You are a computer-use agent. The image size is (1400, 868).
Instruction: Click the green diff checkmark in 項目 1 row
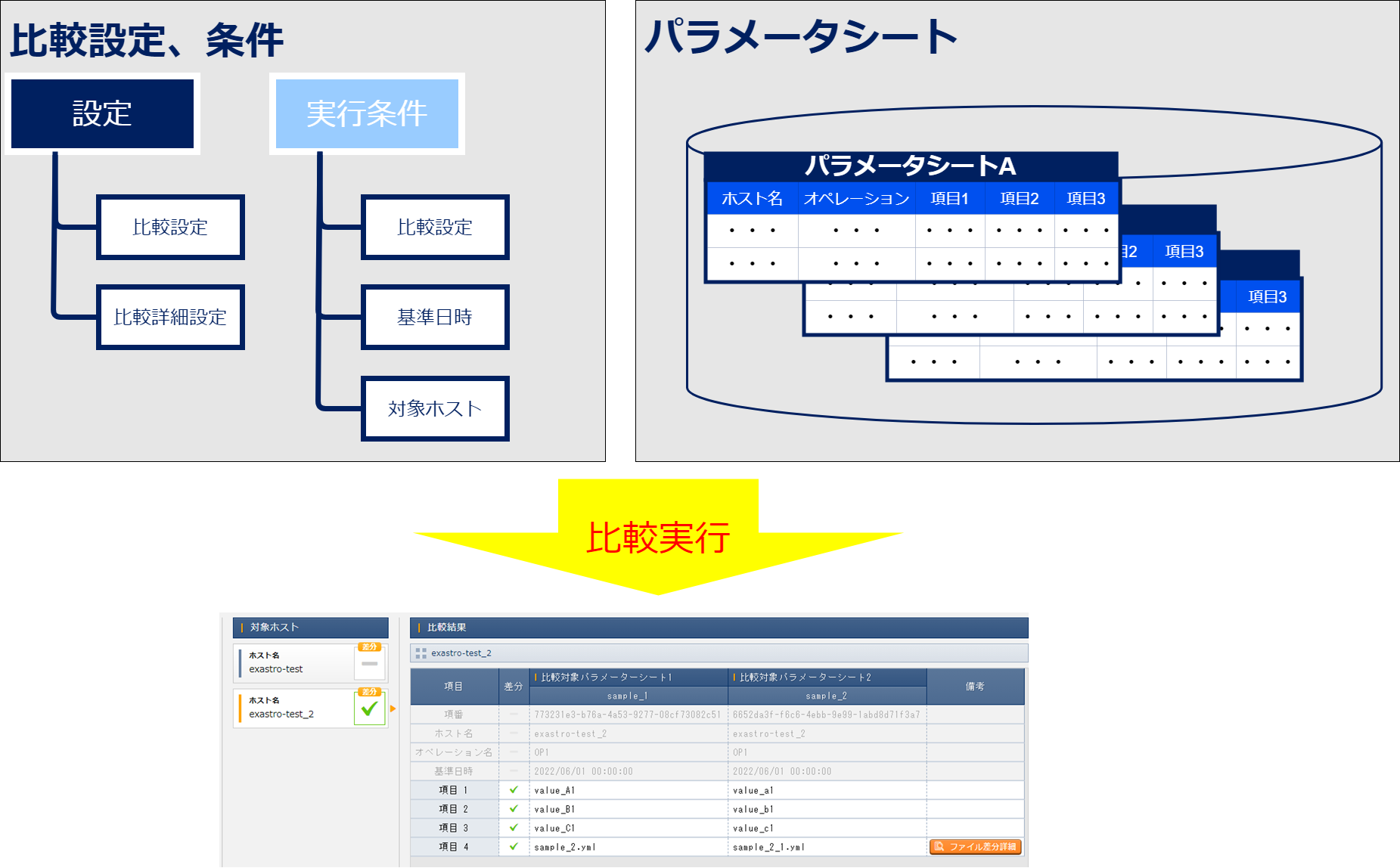click(514, 790)
